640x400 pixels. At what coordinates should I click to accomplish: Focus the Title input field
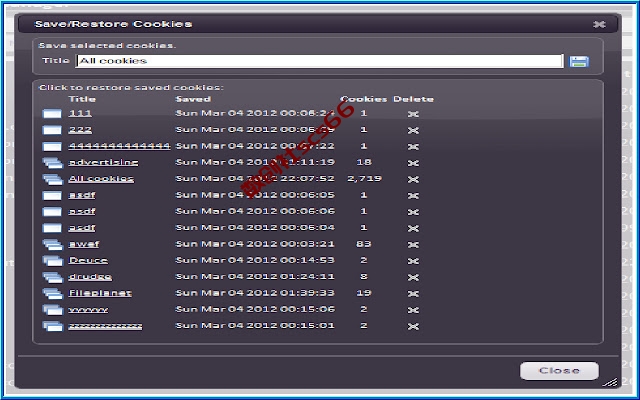click(x=319, y=61)
